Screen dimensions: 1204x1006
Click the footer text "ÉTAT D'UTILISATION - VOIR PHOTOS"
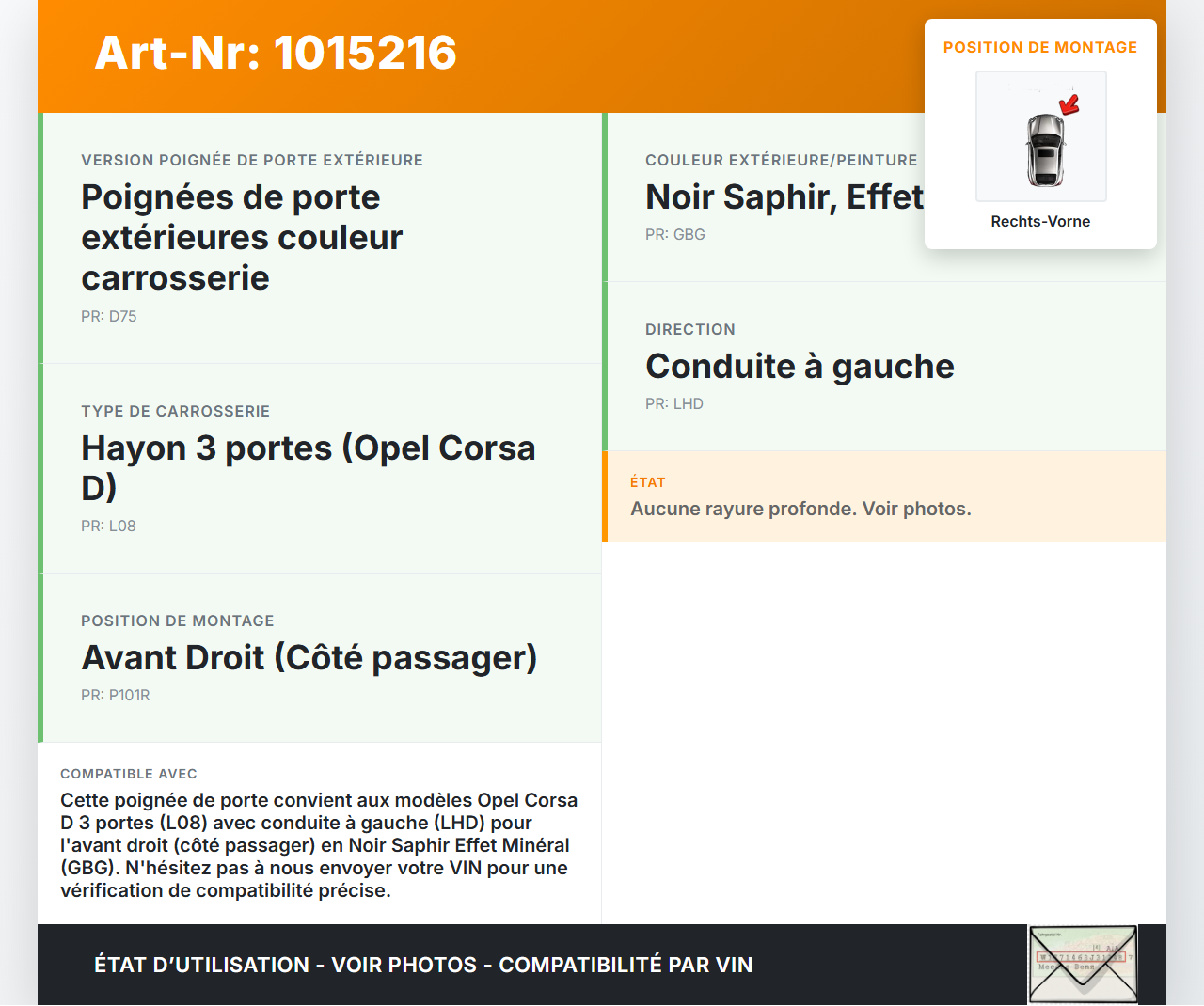point(286,965)
